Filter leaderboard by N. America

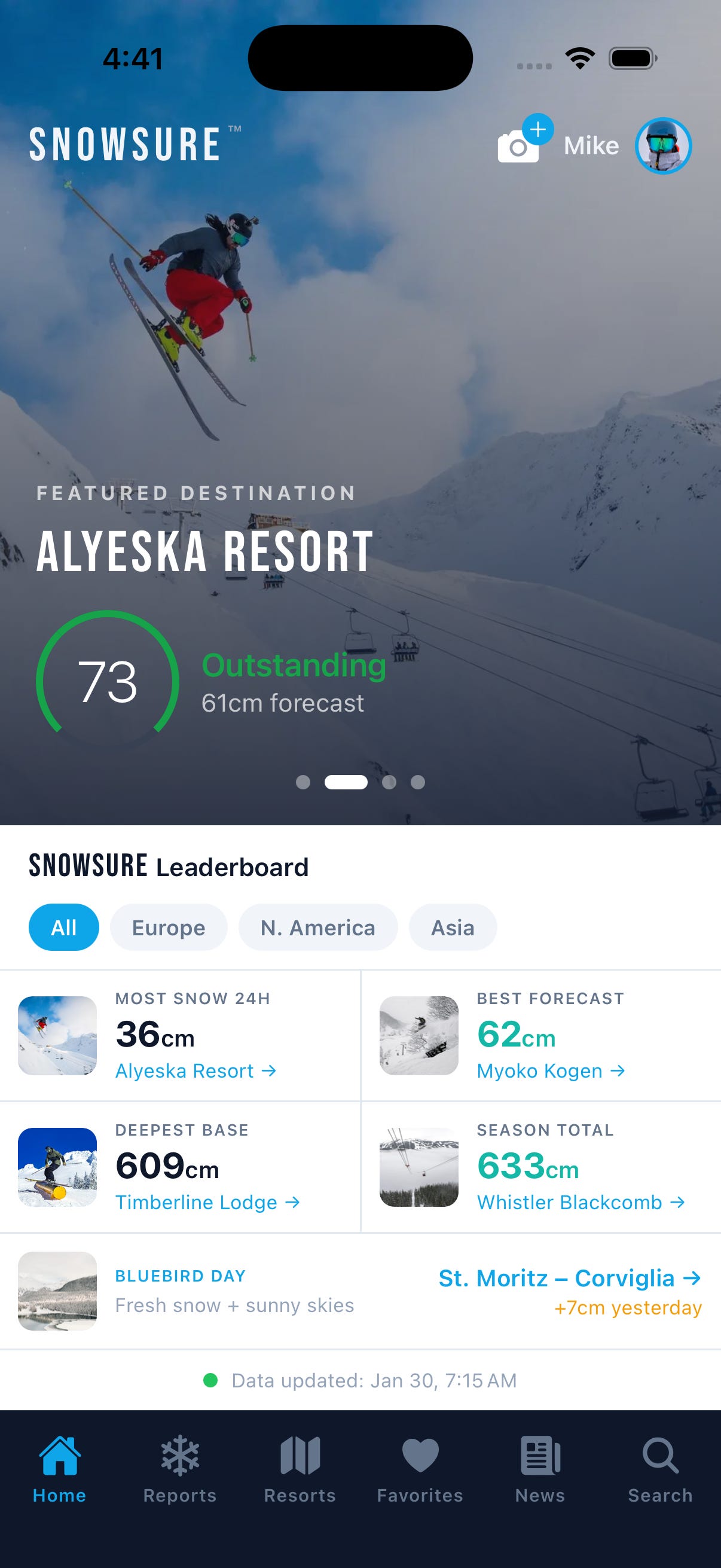pyautogui.click(x=317, y=927)
